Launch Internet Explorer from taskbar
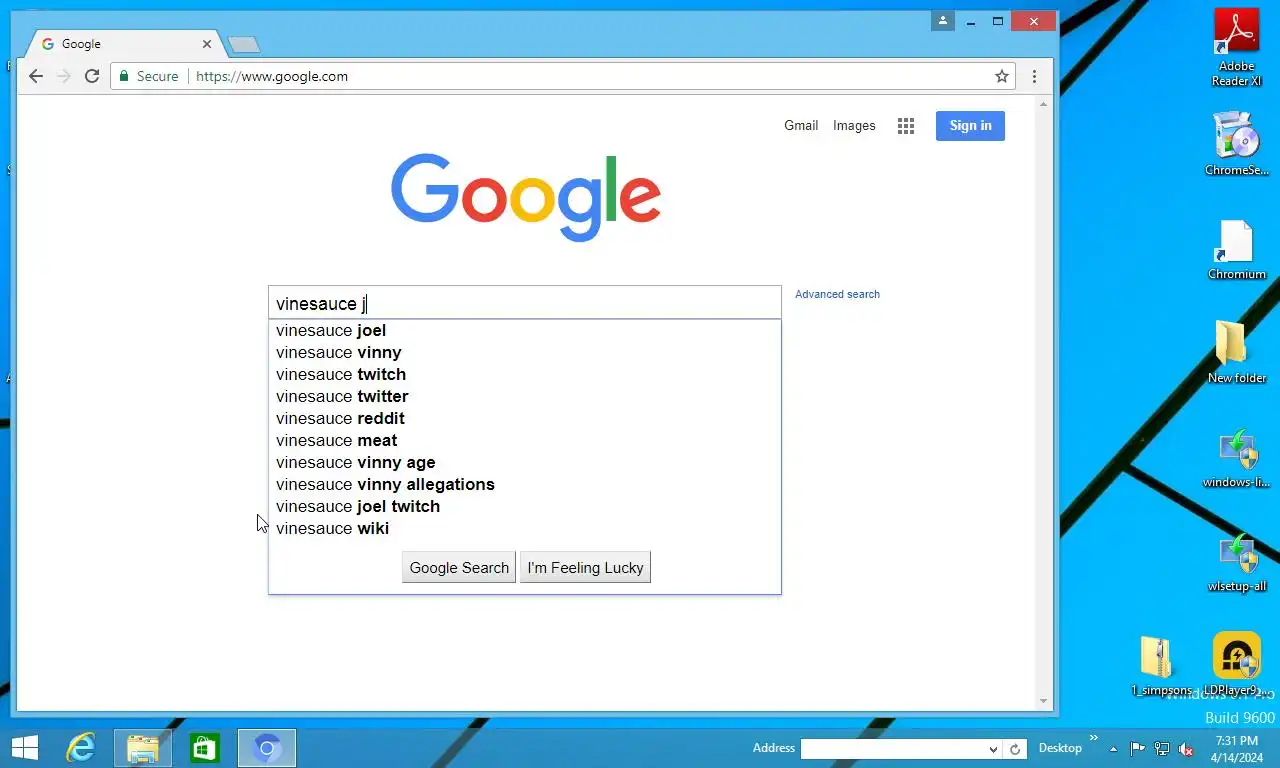The image size is (1280, 768). coord(81,748)
